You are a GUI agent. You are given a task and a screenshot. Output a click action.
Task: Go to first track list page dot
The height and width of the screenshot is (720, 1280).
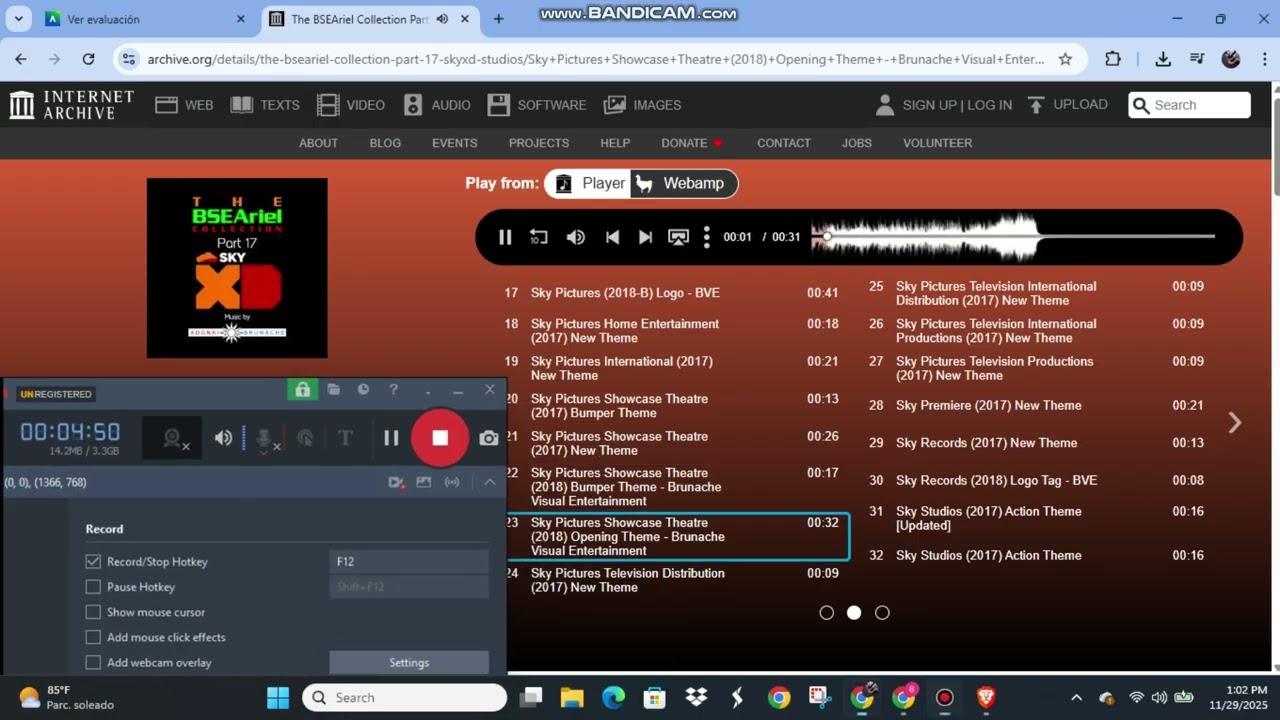(x=826, y=613)
